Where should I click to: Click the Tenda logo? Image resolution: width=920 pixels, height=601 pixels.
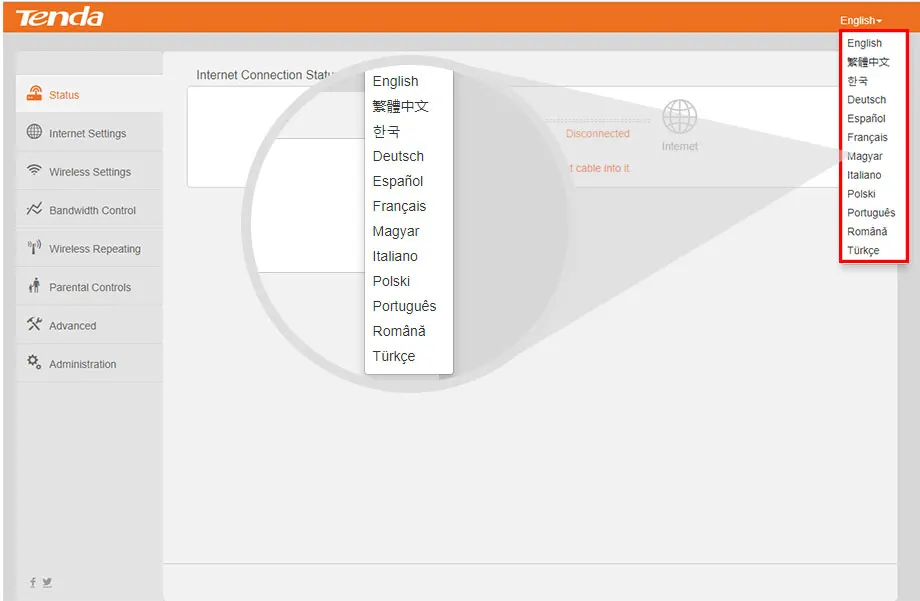click(x=60, y=16)
